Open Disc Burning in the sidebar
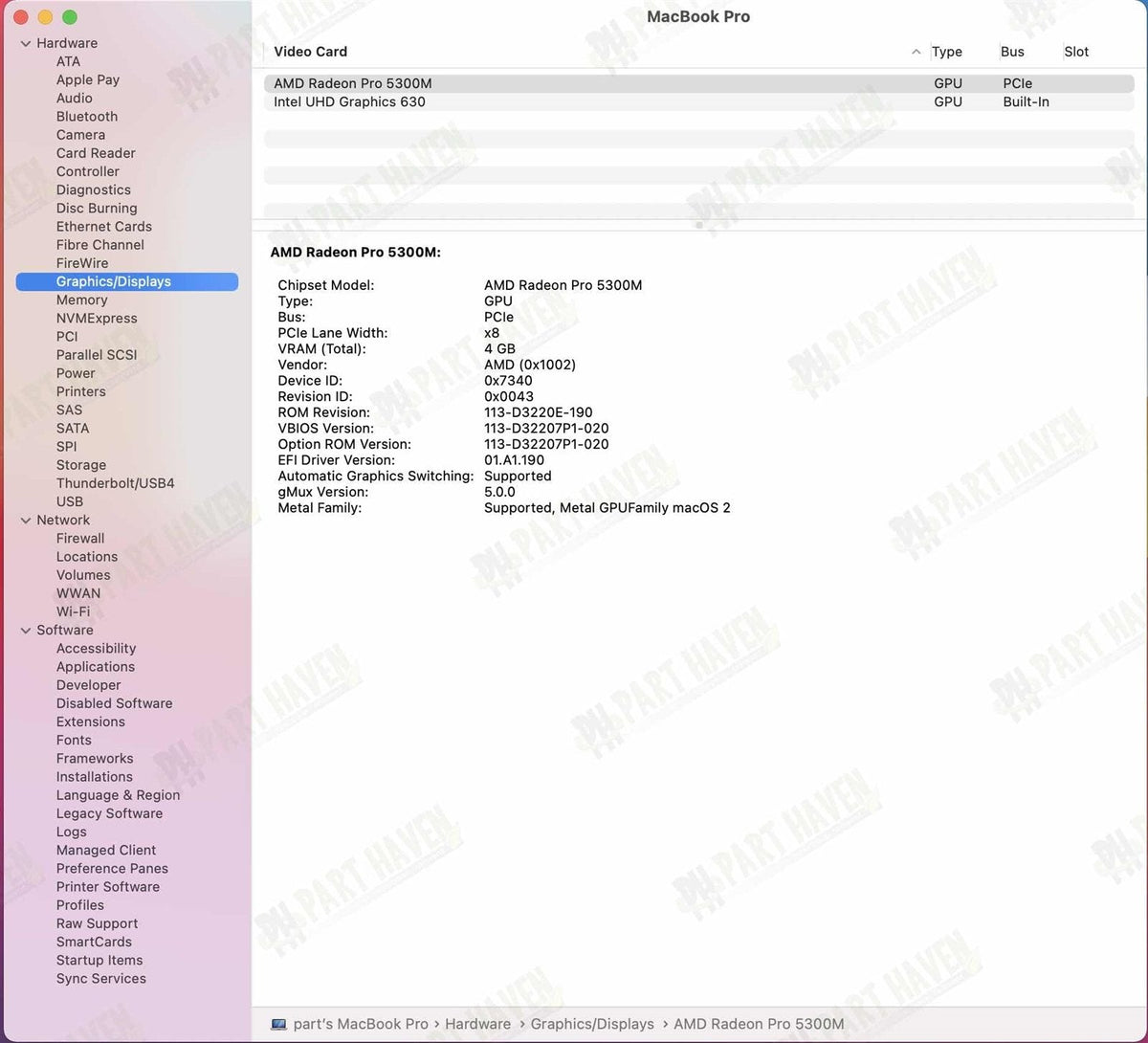The height and width of the screenshot is (1043, 1148). [97, 208]
